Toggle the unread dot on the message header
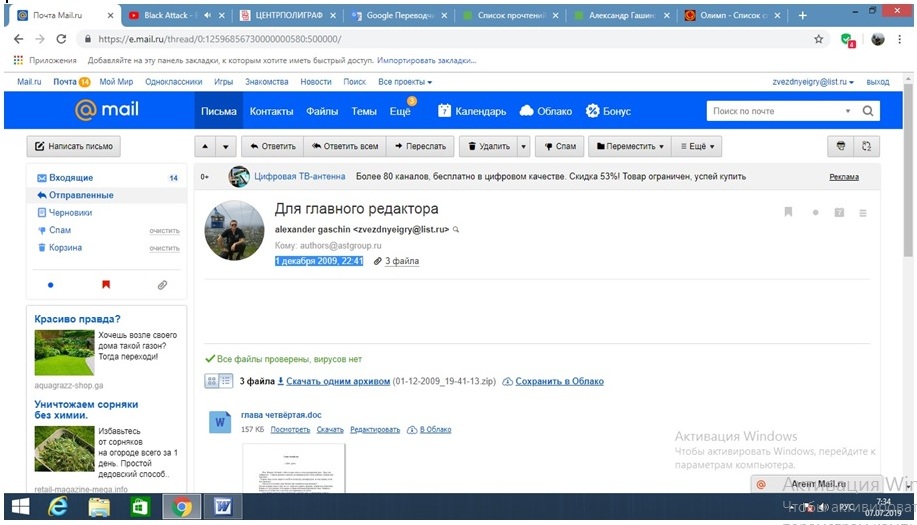The image size is (917, 525). tap(815, 213)
